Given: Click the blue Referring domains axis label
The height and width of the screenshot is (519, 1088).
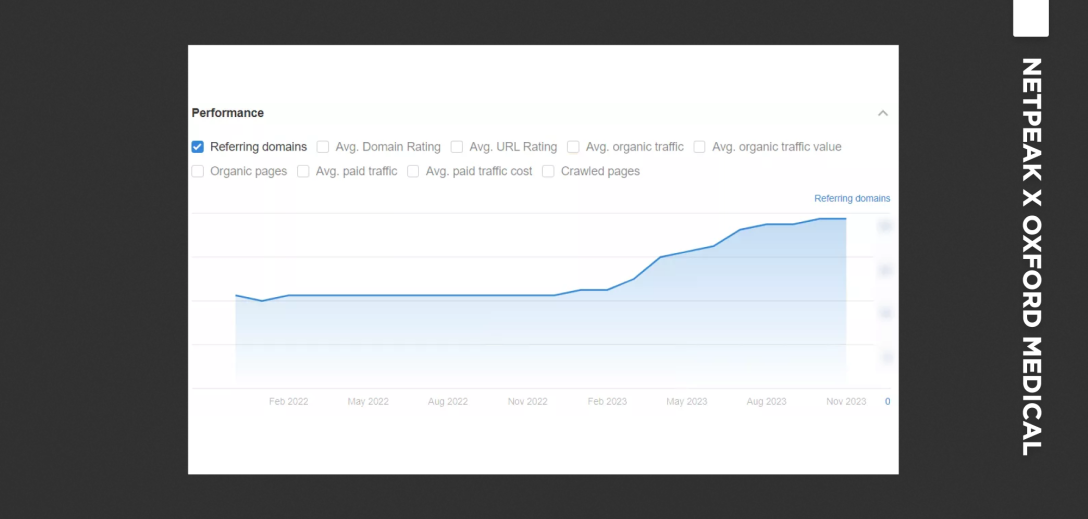Looking at the screenshot, I should click(852, 199).
